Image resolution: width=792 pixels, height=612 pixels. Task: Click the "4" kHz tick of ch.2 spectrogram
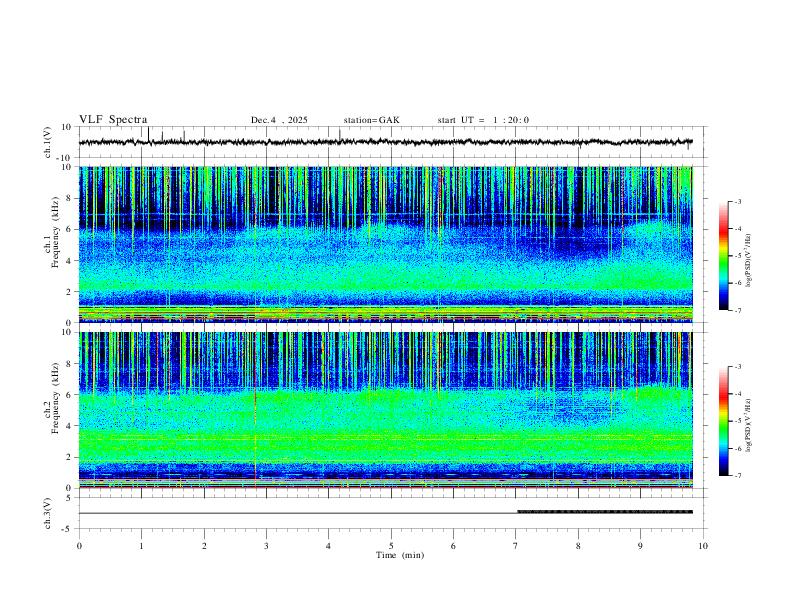coord(70,426)
